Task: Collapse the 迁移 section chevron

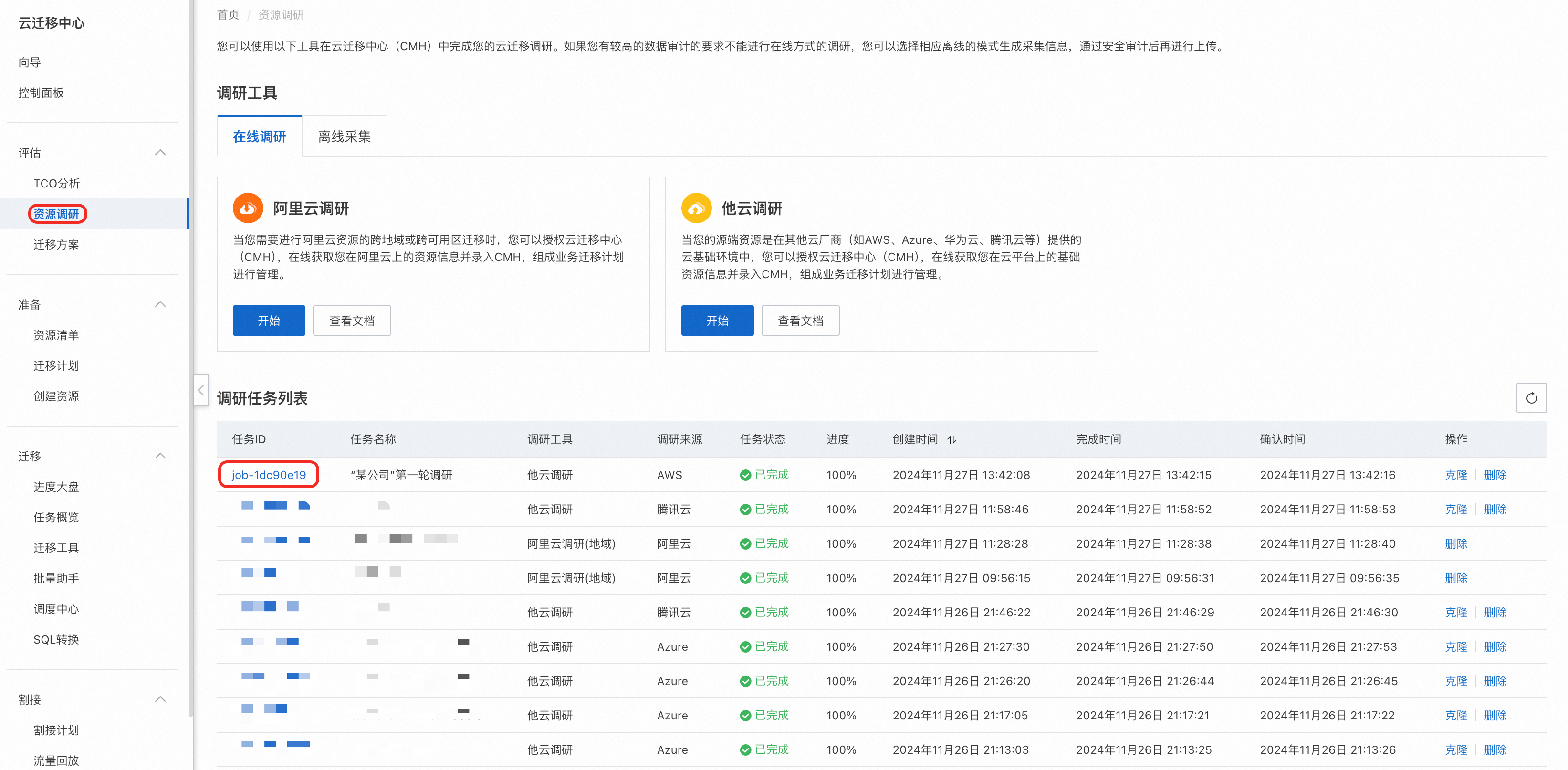Action: 161,456
